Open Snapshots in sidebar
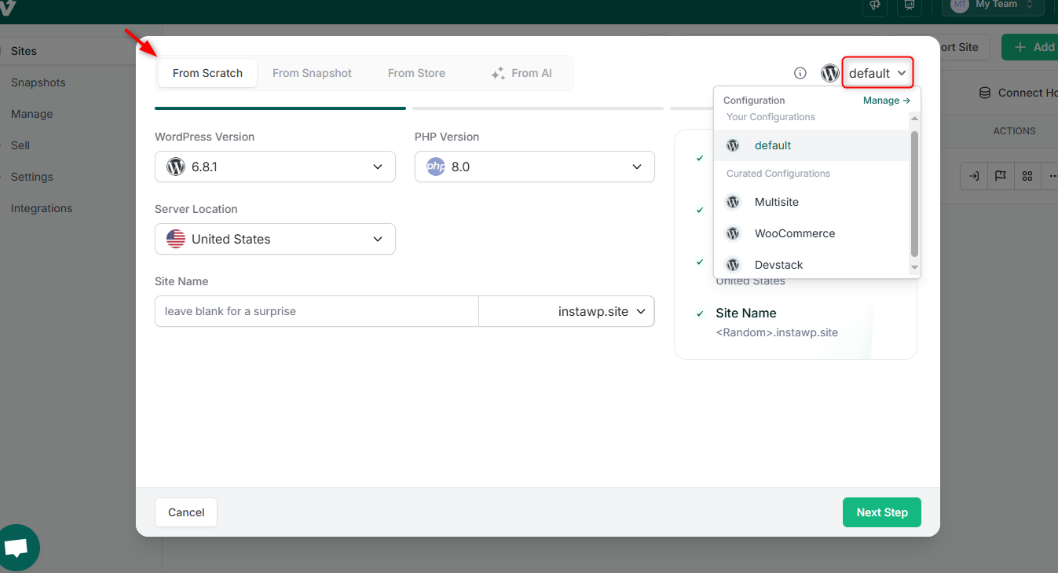 point(38,82)
